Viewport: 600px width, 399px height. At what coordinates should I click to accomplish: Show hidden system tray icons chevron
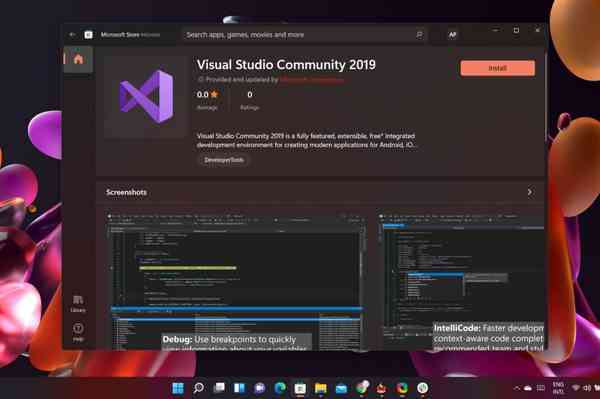coord(517,388)
